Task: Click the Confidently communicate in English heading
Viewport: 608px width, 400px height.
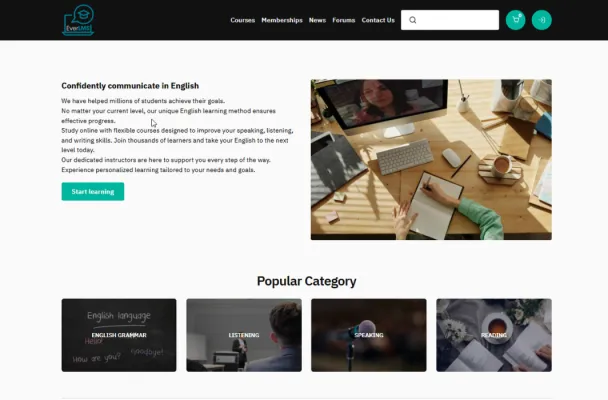Action: (130, 86)
